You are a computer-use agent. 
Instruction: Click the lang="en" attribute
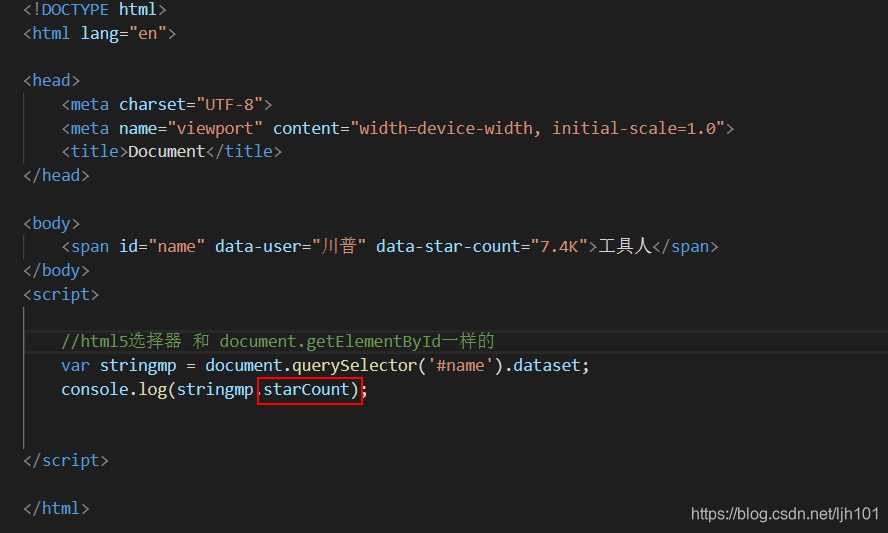tap(123, 34)
